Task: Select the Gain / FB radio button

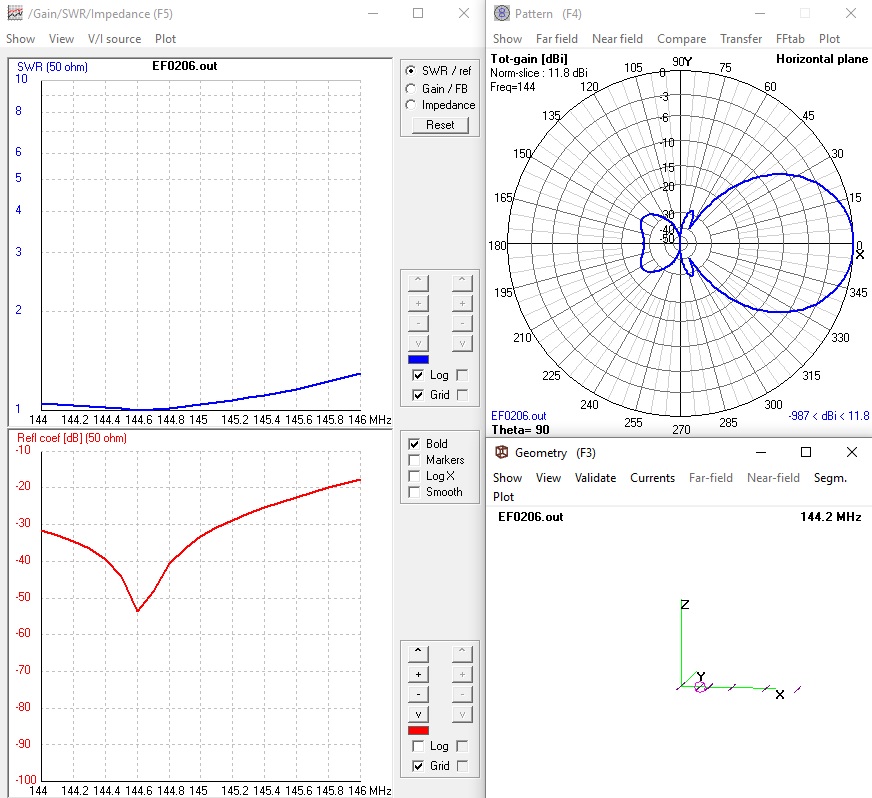Action: tap(411, 89)
